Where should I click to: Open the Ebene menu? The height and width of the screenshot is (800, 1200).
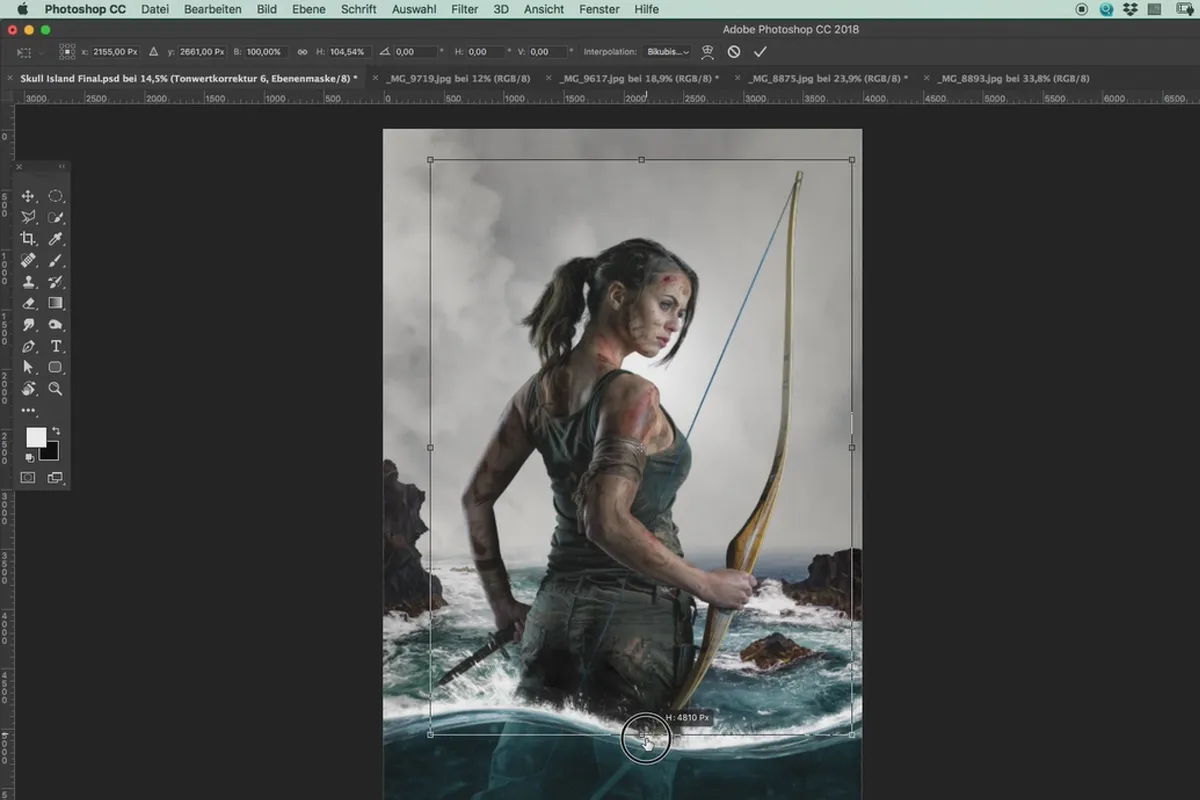[309, 9]
